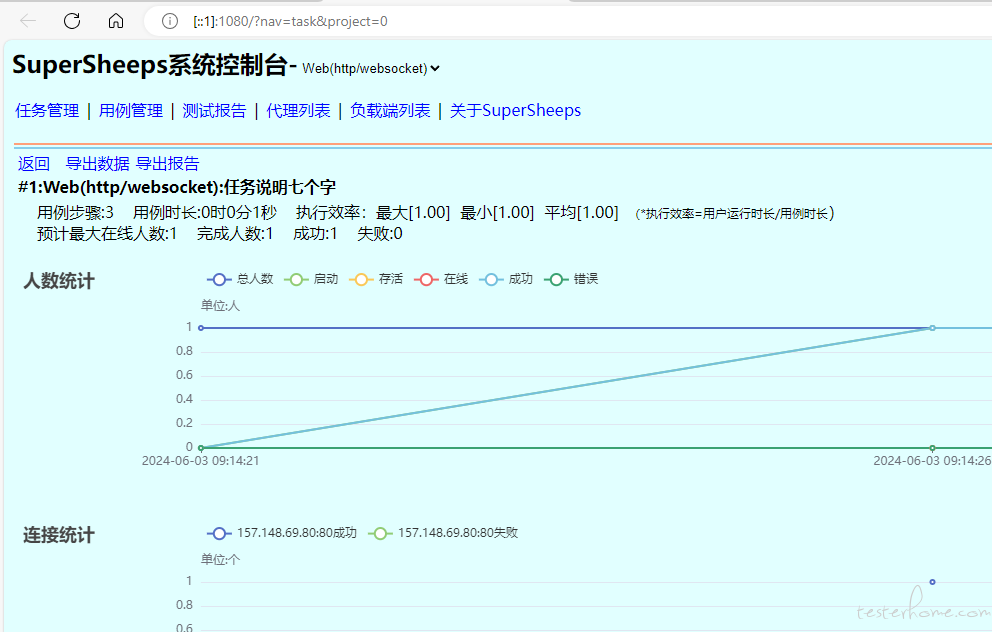
Task: Open 用例管理 navigation link
Action: [x=131, y=111]
